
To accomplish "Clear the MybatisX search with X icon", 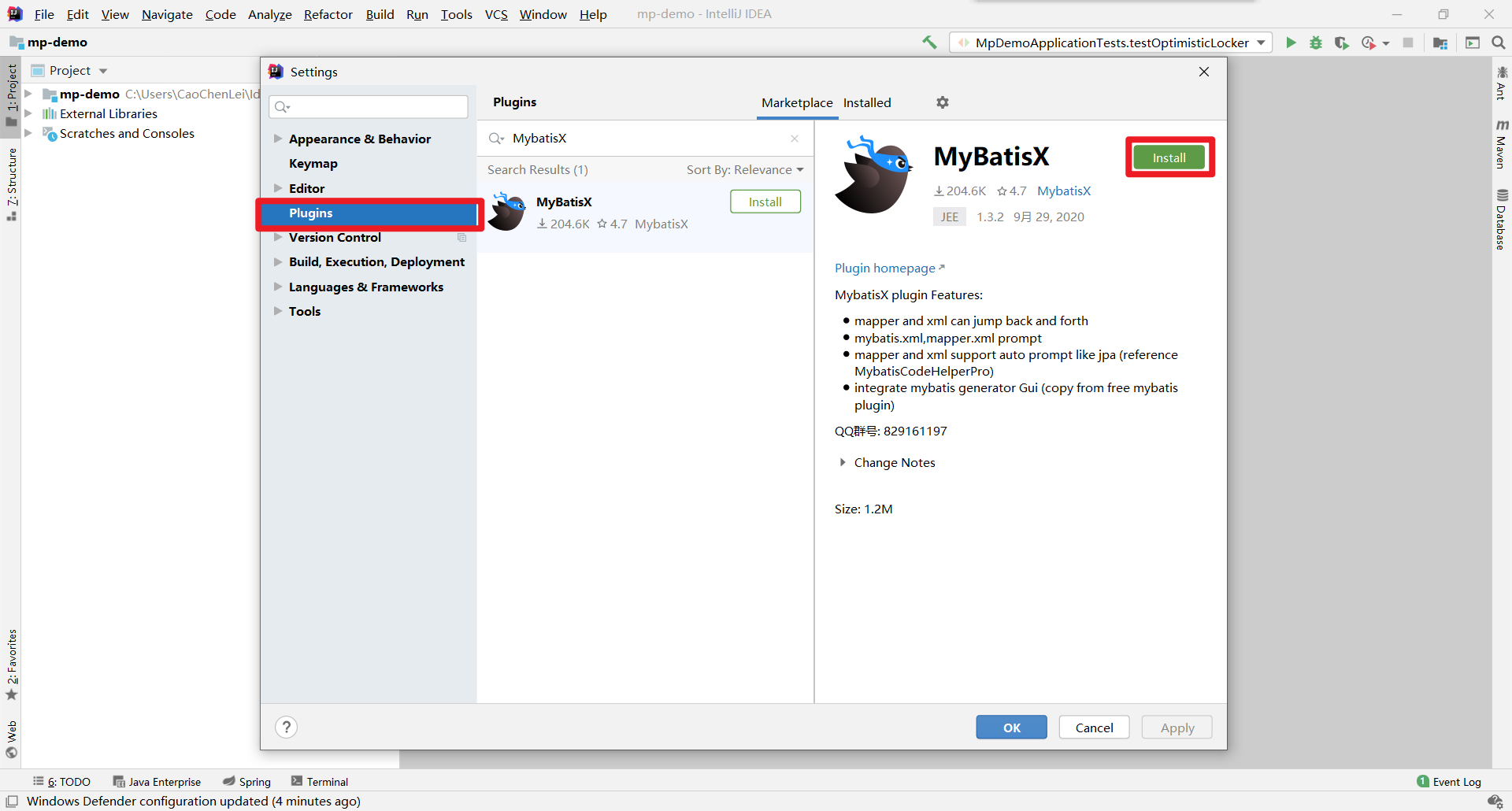I will (795, 139).
